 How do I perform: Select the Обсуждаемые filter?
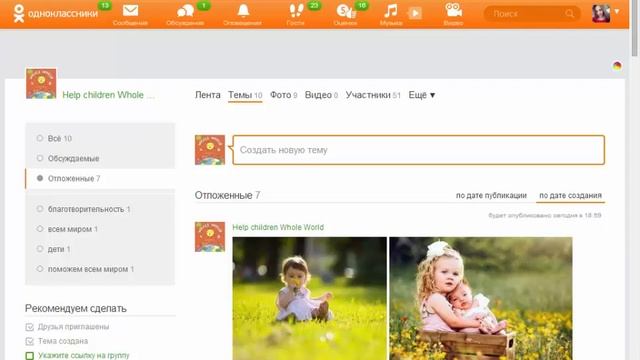coord(100,158)
